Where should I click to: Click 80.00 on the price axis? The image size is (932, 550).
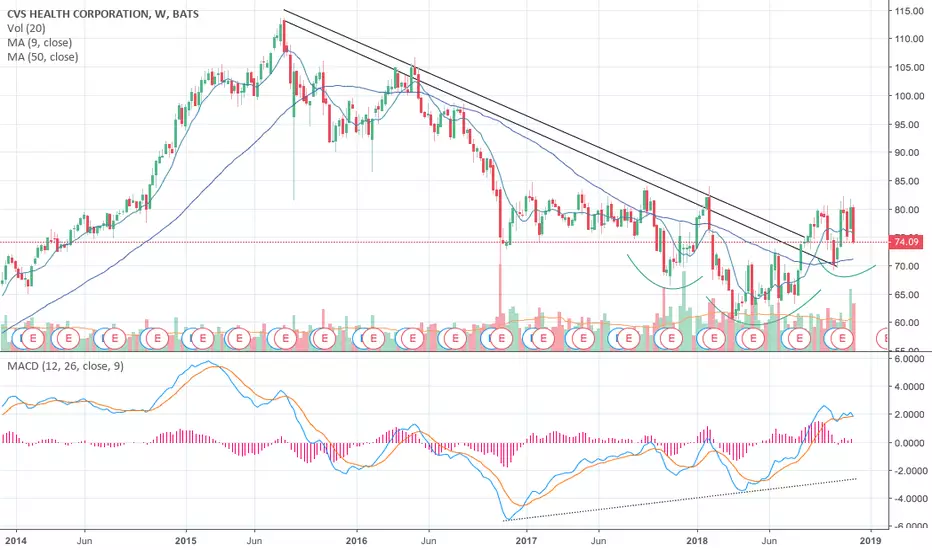tap(909, 210)
